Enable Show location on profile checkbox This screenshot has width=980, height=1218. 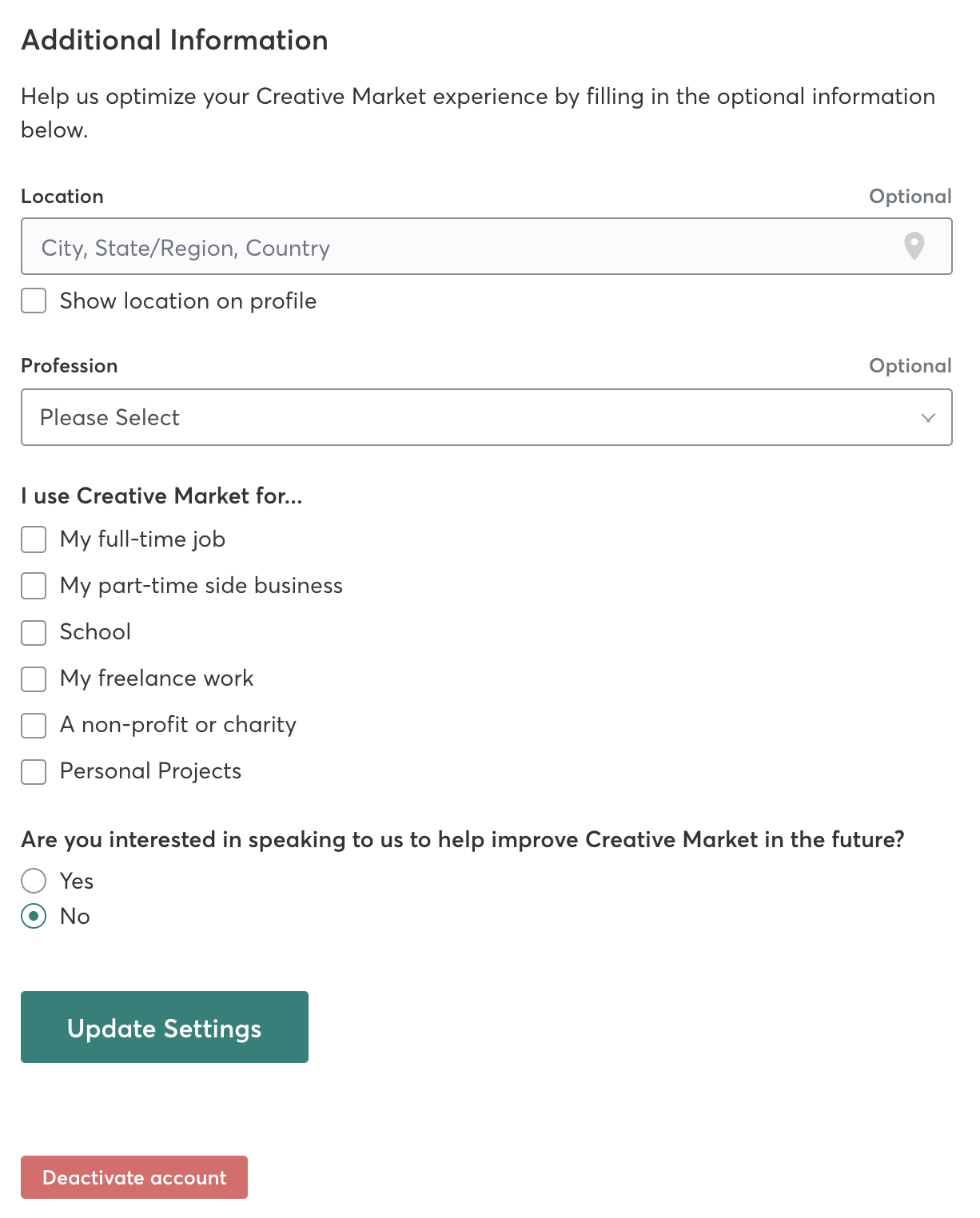34,301
